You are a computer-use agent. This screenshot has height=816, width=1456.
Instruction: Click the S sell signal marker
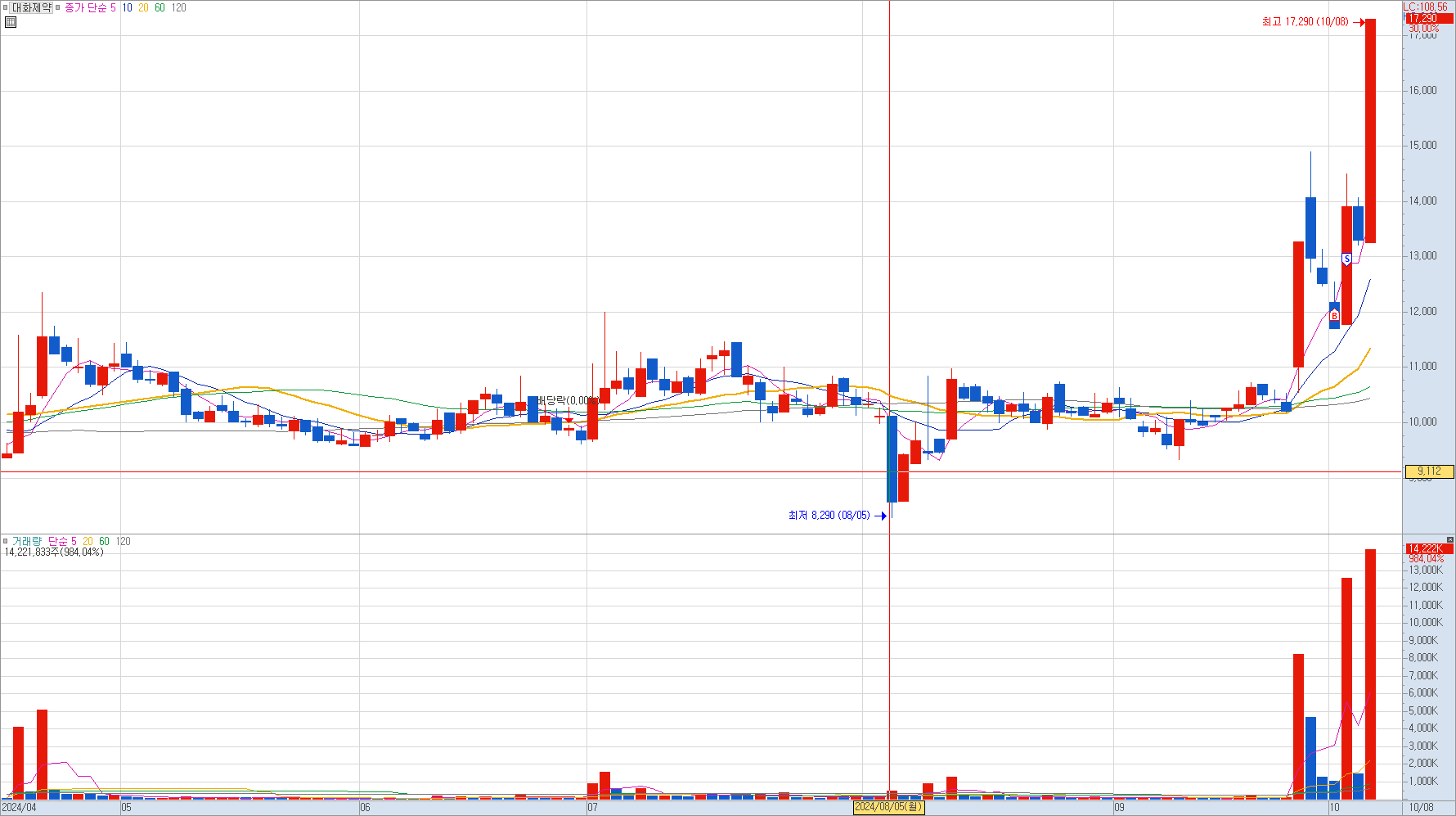(1346, 259)
